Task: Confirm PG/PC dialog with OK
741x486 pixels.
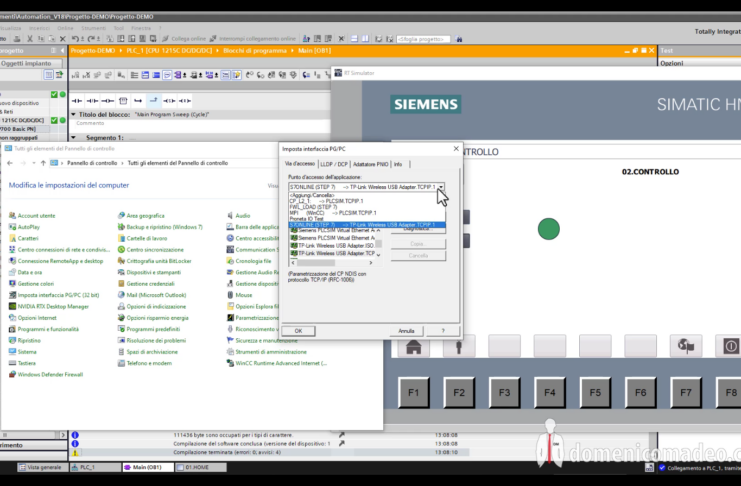Action: pyautogui.click(x=298, y=331)
